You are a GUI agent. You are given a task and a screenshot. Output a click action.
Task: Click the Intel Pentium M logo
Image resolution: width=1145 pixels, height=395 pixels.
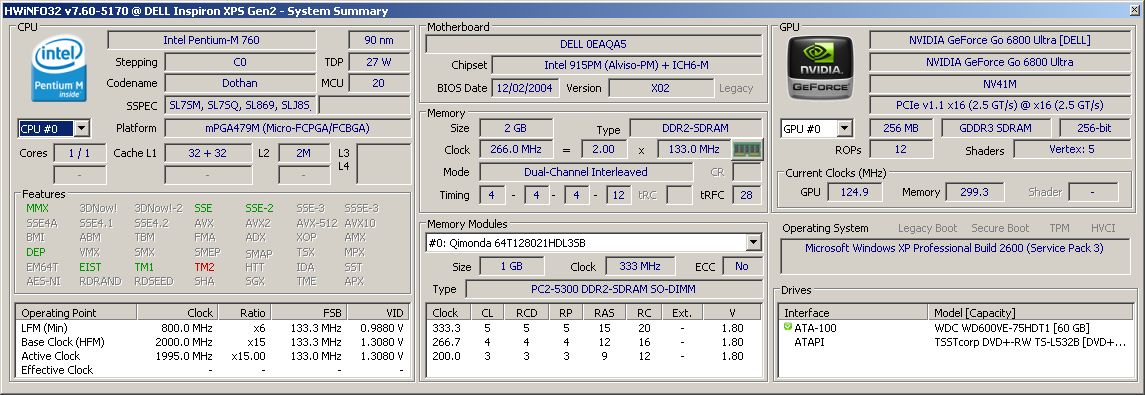pyautogui.click(x=58, y=69)
